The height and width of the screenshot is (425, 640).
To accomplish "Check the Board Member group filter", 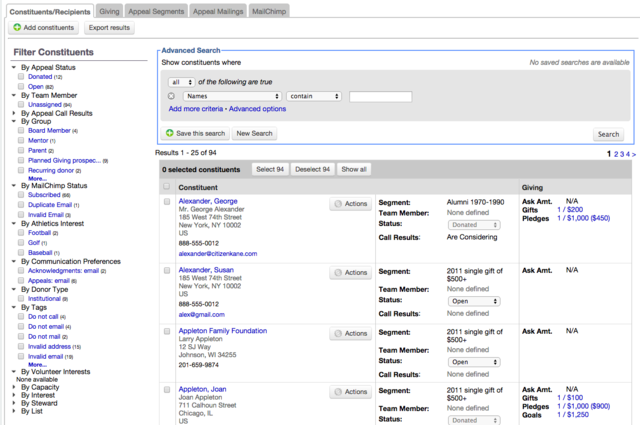I will [21, 131].
